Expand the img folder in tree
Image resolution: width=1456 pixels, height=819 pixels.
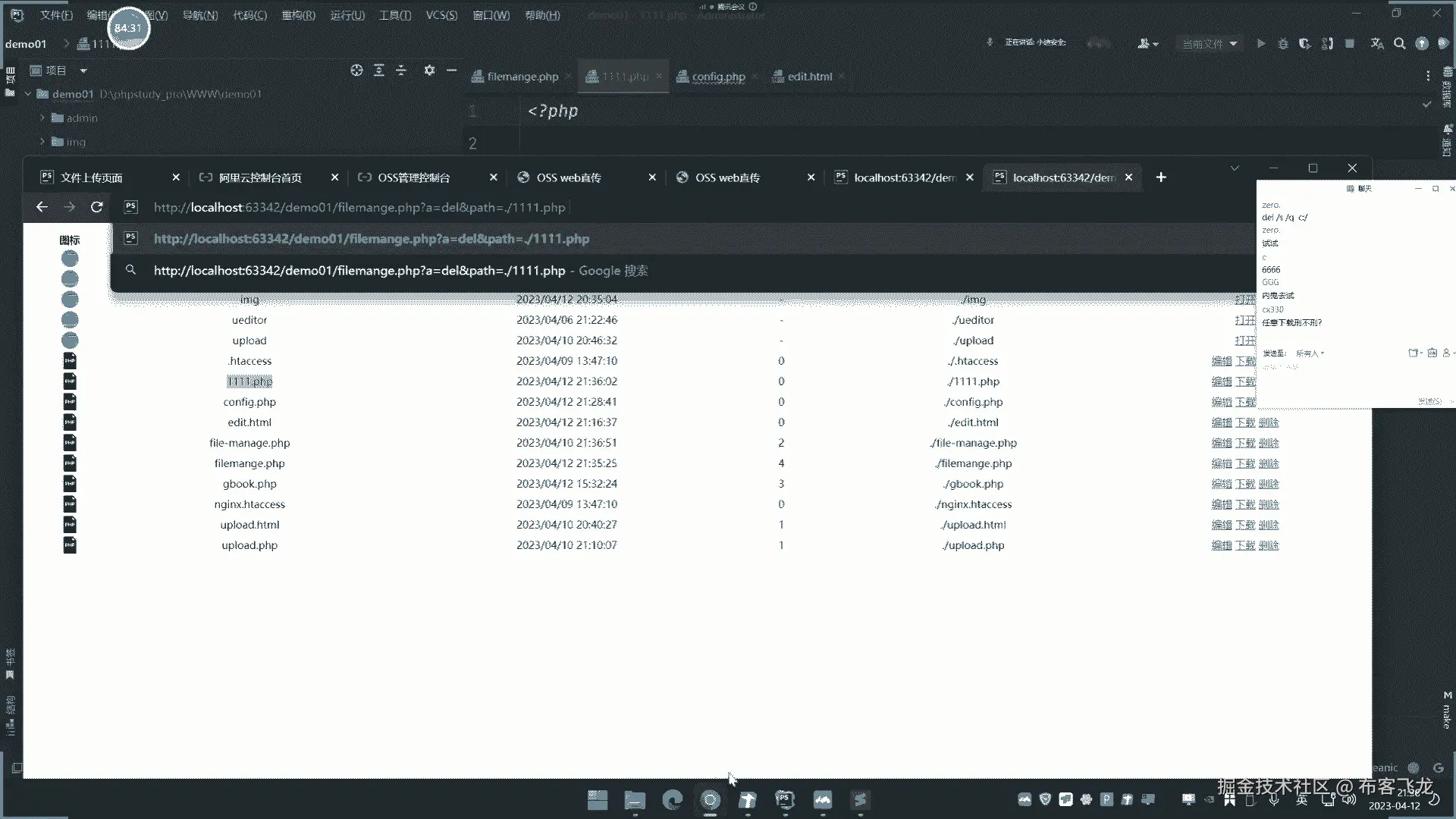[42, 142]
